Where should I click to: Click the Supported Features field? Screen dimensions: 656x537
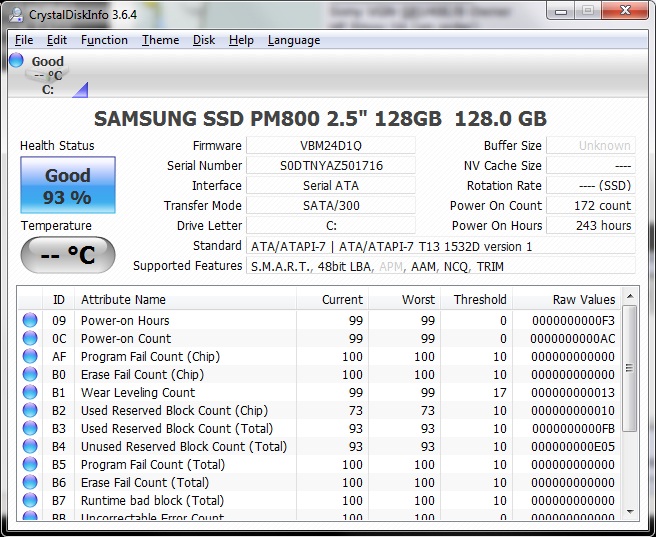tap(441, 266)
